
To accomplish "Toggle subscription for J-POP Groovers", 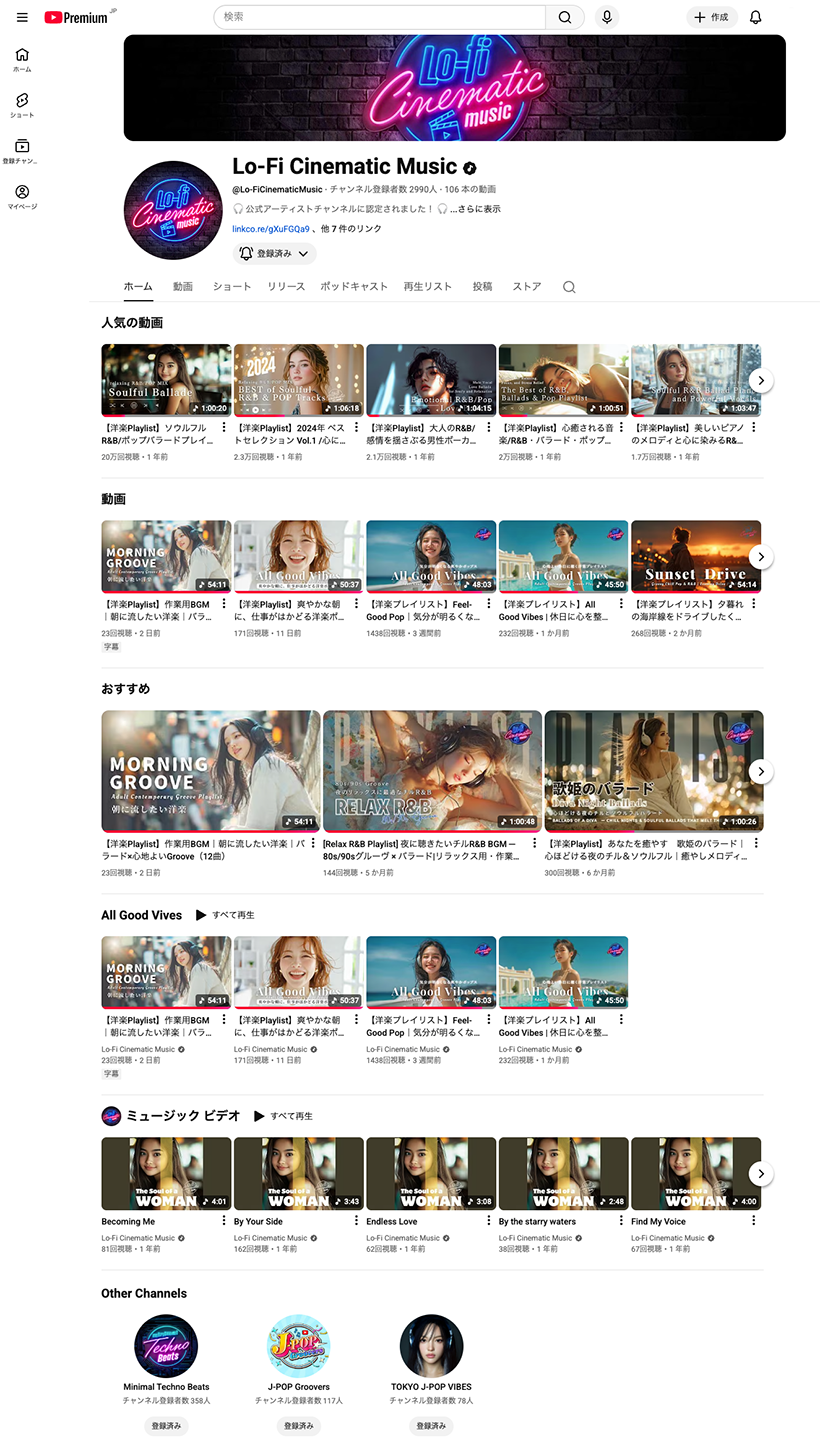I will click(x=298, y=1425).
